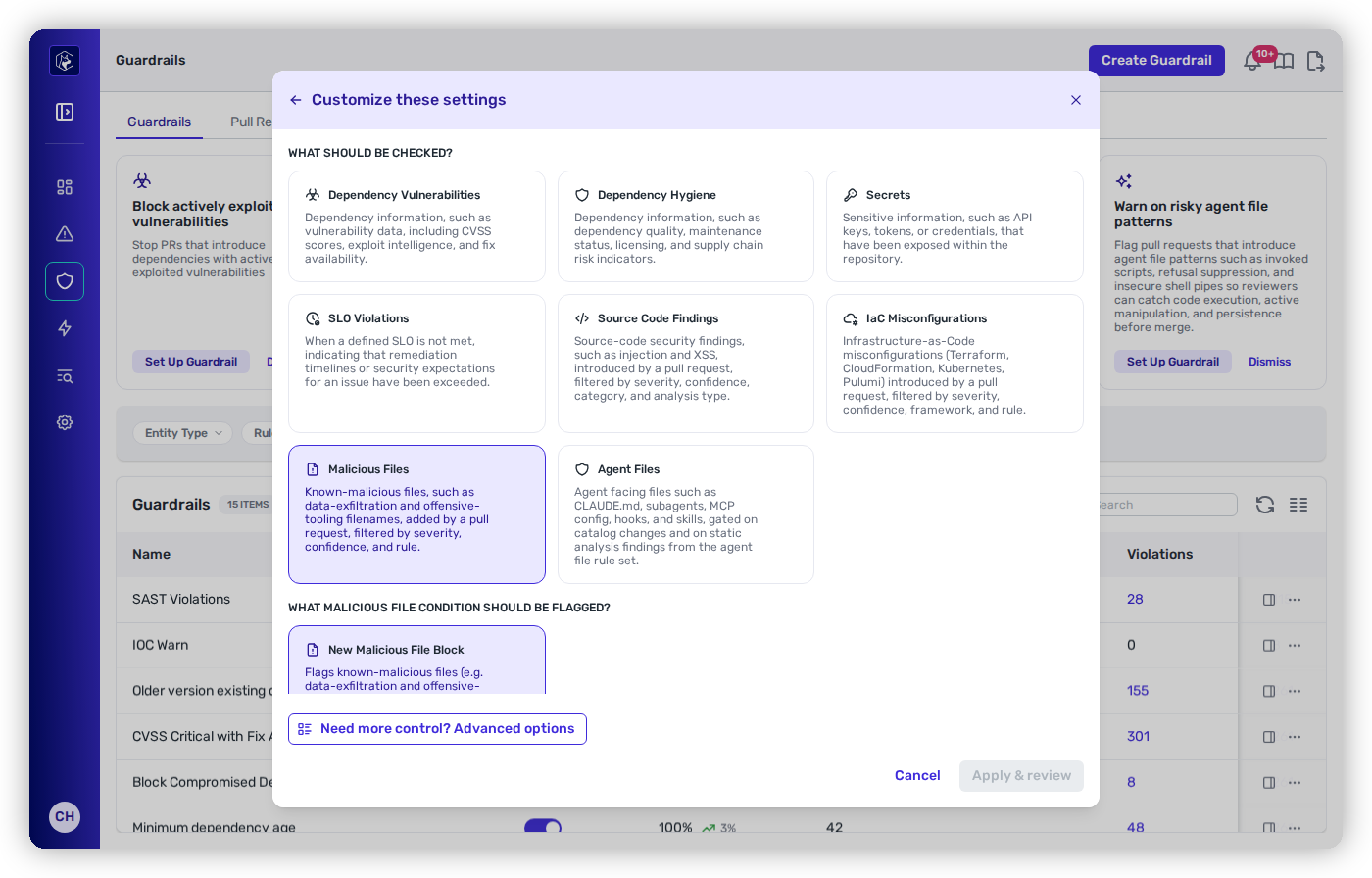Click Set Up Guardrail for risky agent files
1372x878 pixels.
[x=1173, y=362]
